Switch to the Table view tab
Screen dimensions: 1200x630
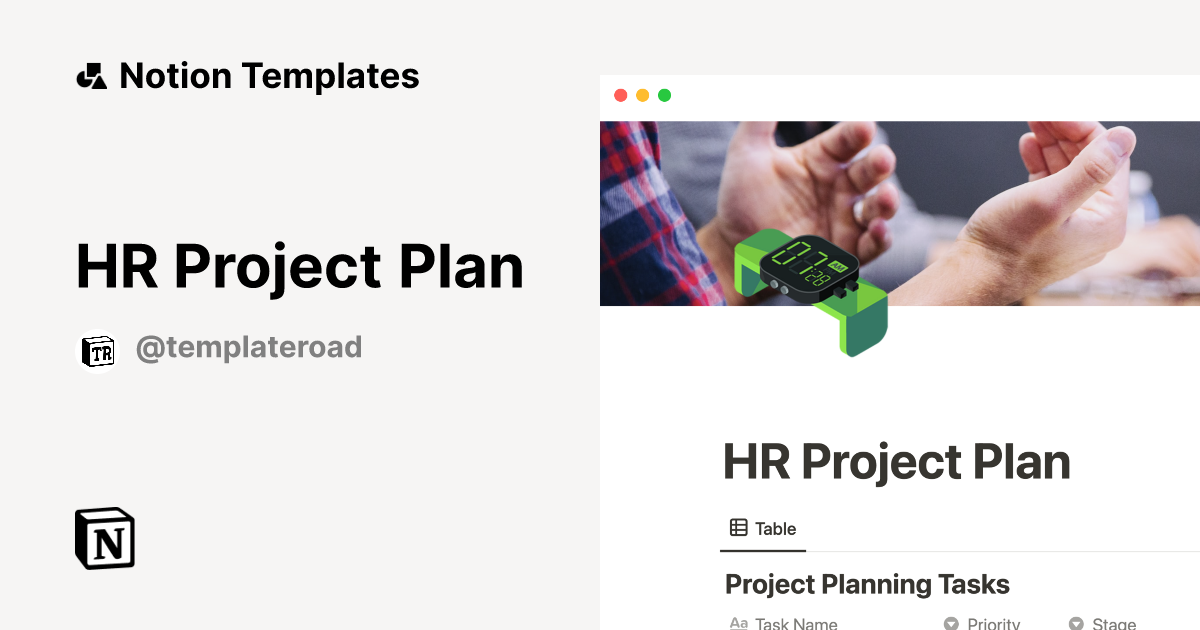763,529
